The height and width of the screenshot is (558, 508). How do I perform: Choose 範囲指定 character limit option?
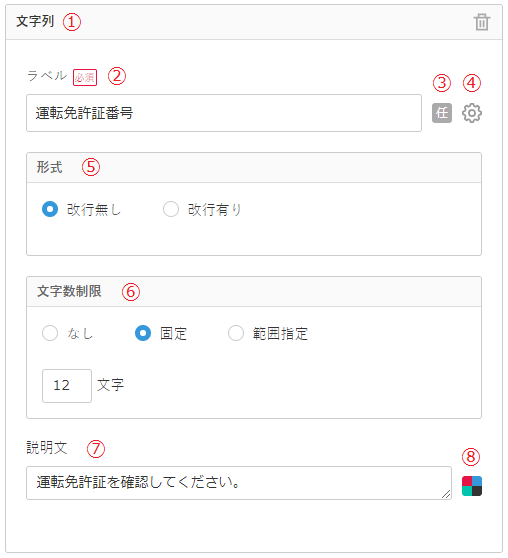236,333
